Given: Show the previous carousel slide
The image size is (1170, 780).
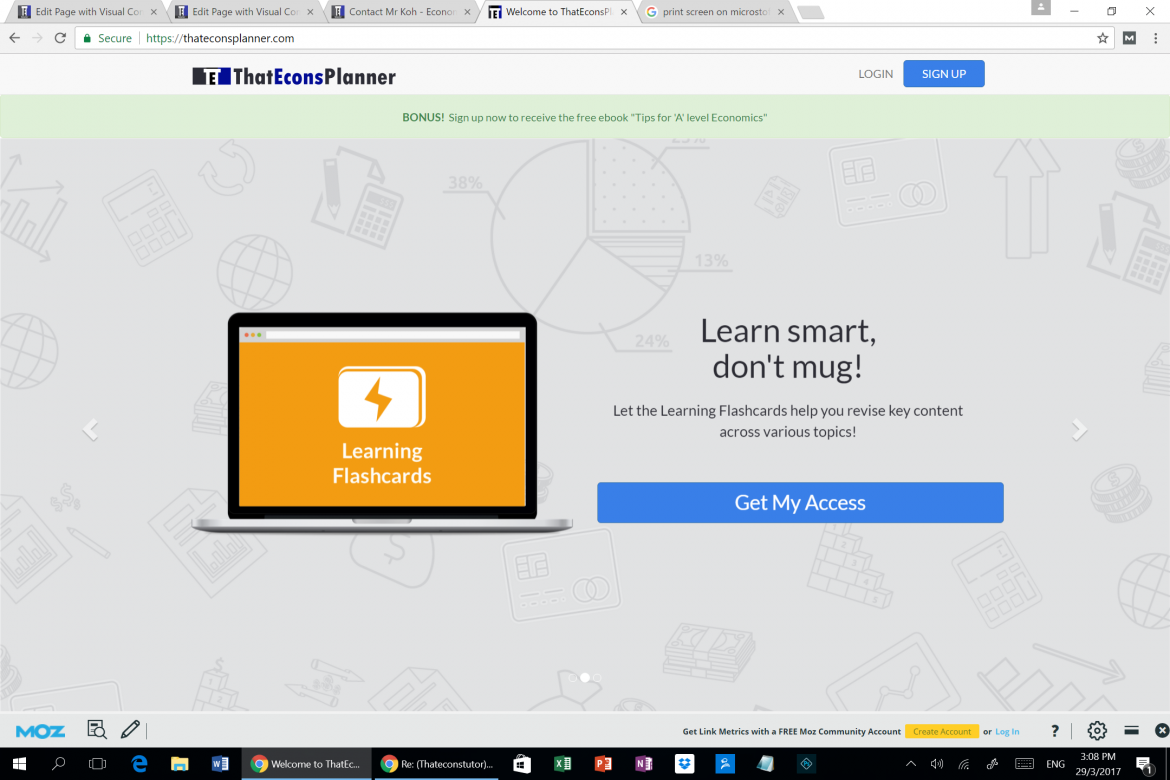Looking at the screenshot, I should coord(90,429).
